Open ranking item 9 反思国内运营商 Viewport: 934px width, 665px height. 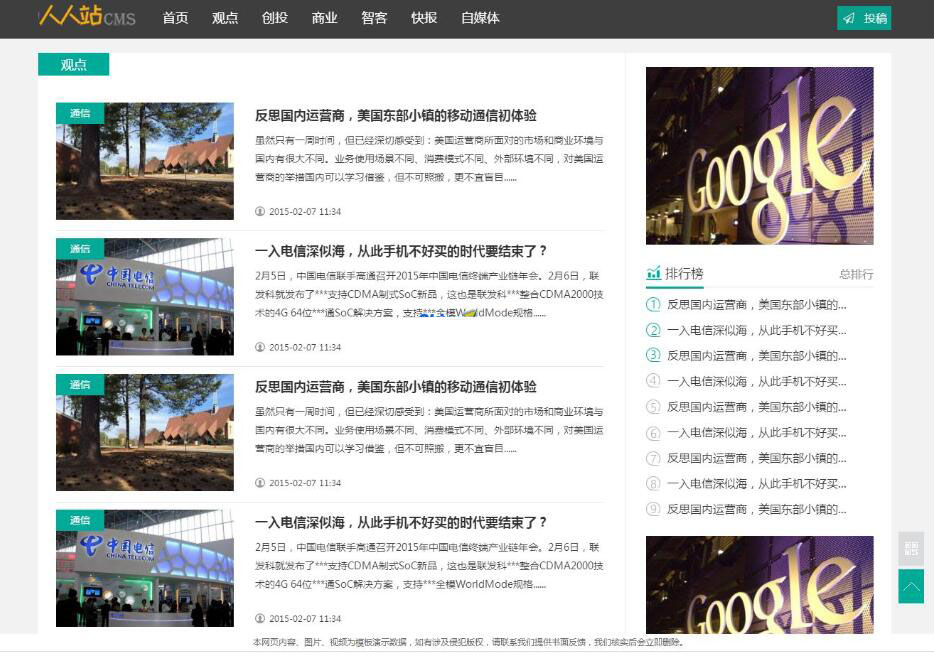click(x=756, y=510)
